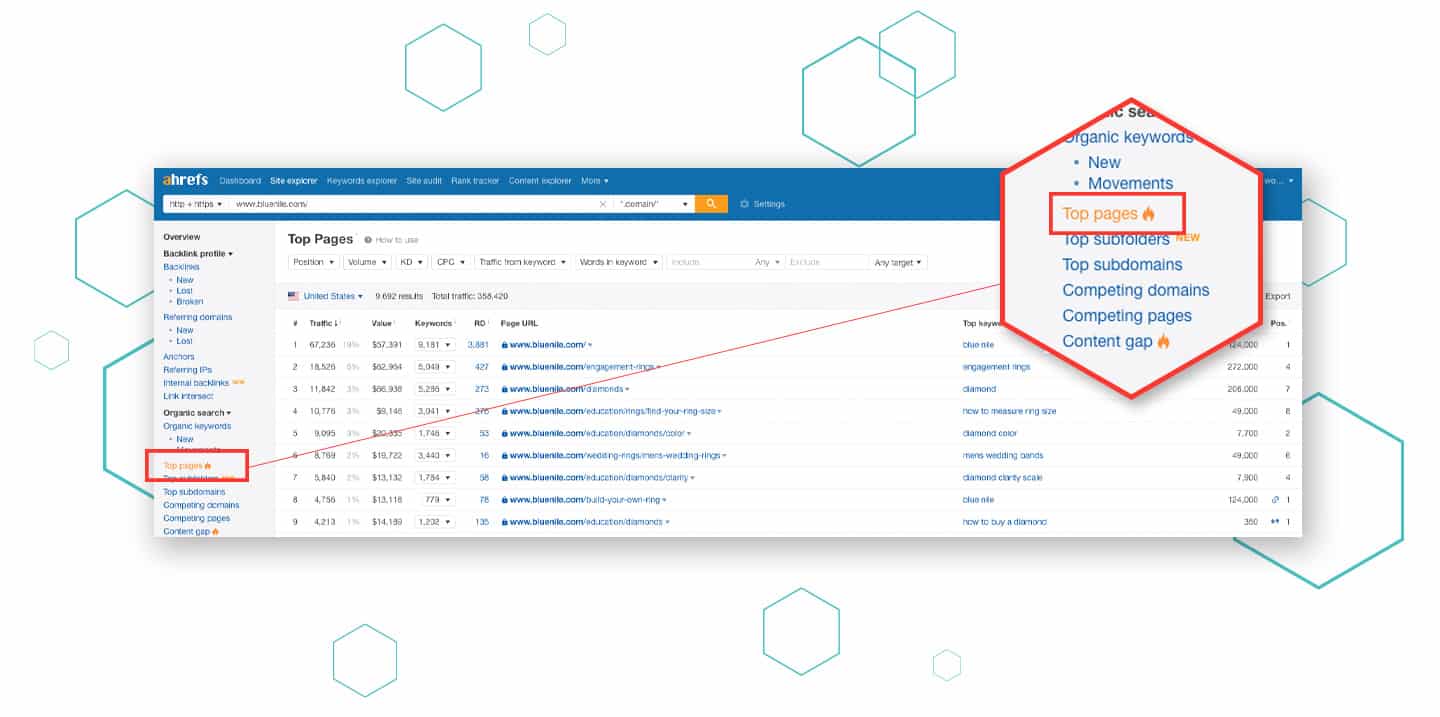Click the lock icon beside www.bluenile.com/engagement-rings
Image resolution: width=1440 pixels, height=717 pixels.
coord(505,367)
